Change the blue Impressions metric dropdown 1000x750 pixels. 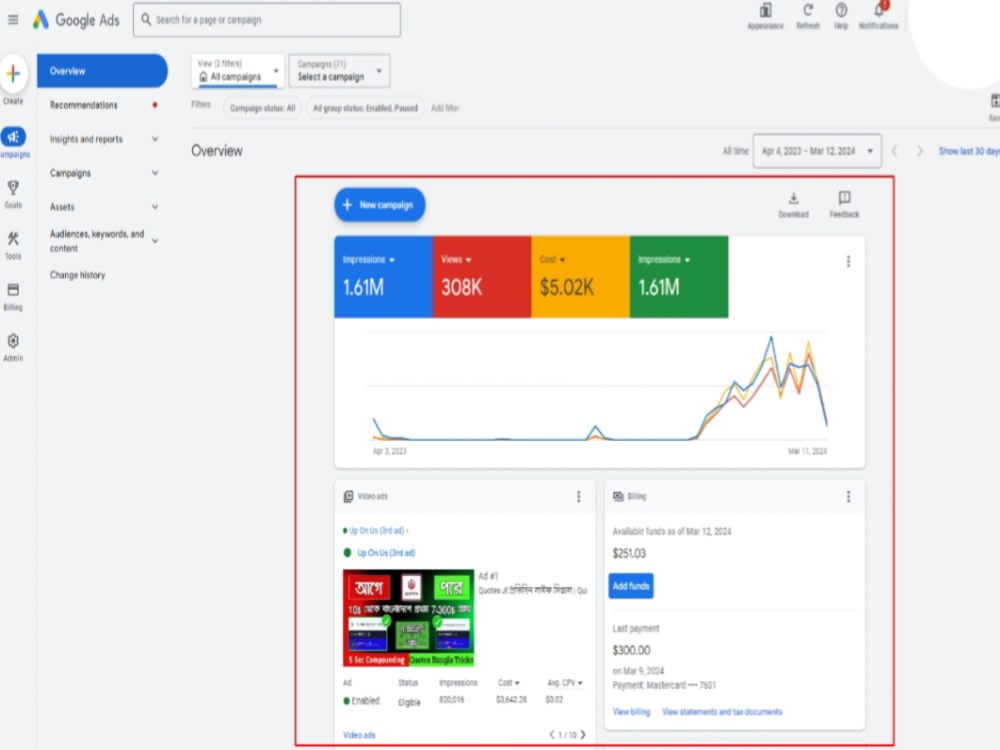coord(369,260)
